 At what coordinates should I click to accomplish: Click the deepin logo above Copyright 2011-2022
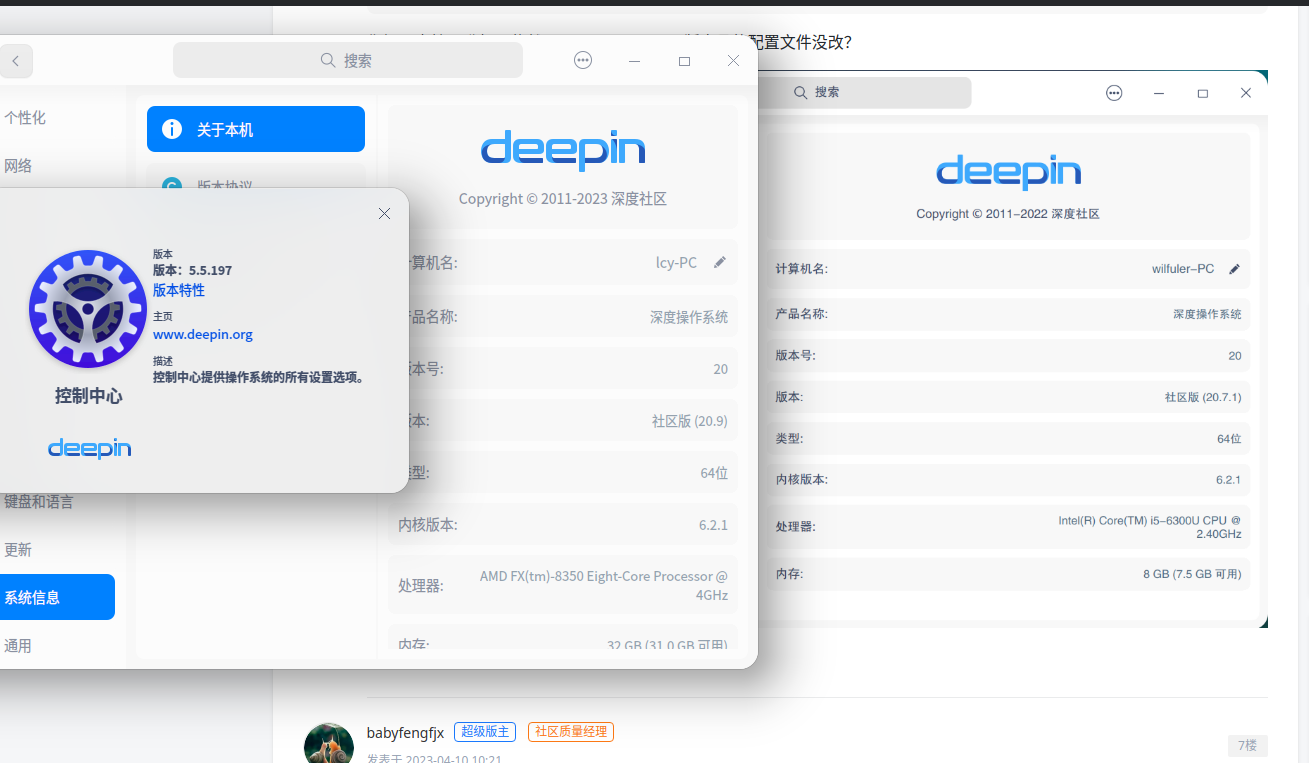click(1008, 172)
